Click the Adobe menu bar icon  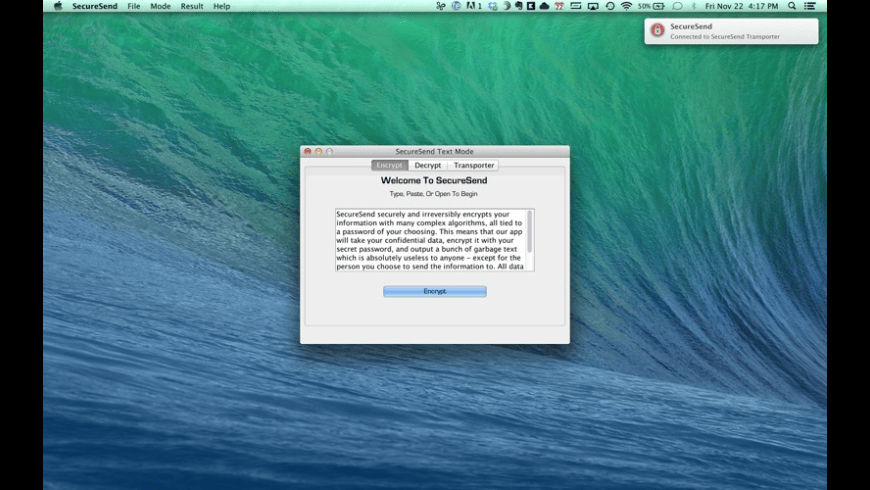point(473,6)
